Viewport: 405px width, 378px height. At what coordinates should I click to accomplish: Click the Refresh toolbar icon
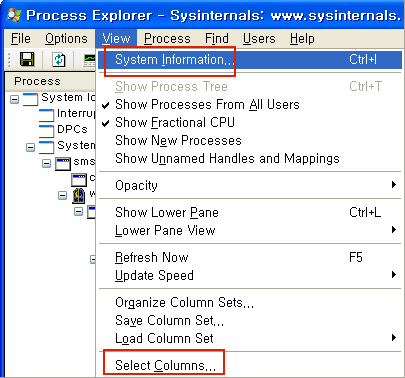point(59,60)
